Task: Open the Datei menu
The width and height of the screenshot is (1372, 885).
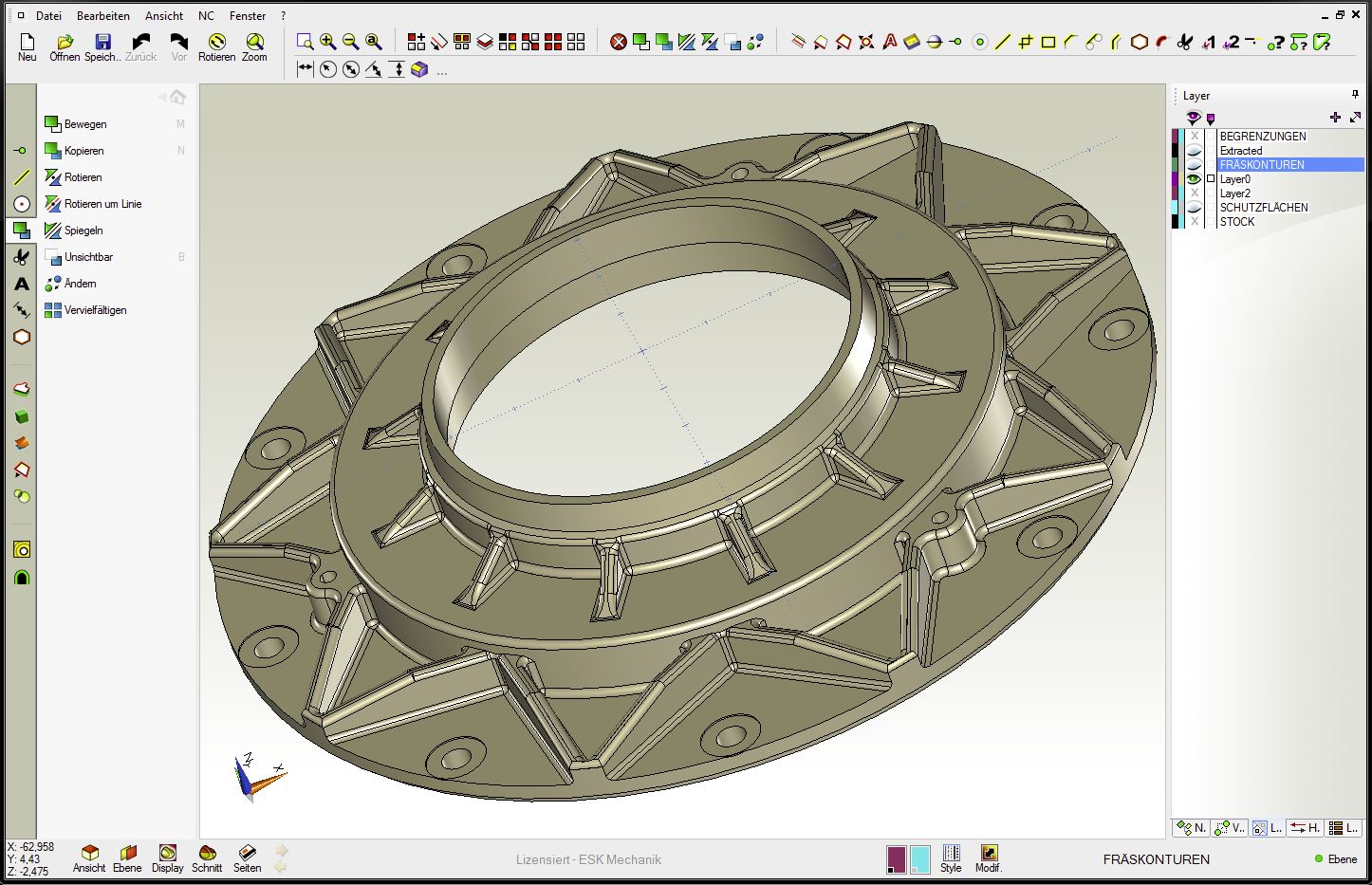Action: (x=48, y=16)
